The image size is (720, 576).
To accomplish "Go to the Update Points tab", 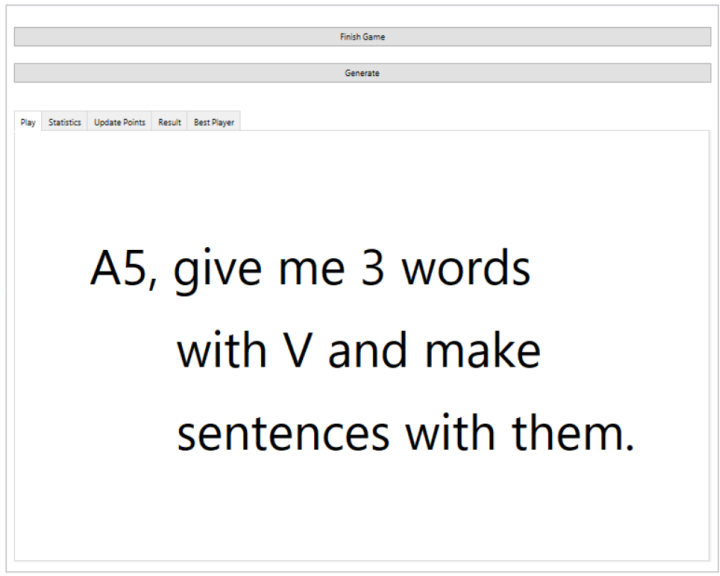I will coord(119,123).
